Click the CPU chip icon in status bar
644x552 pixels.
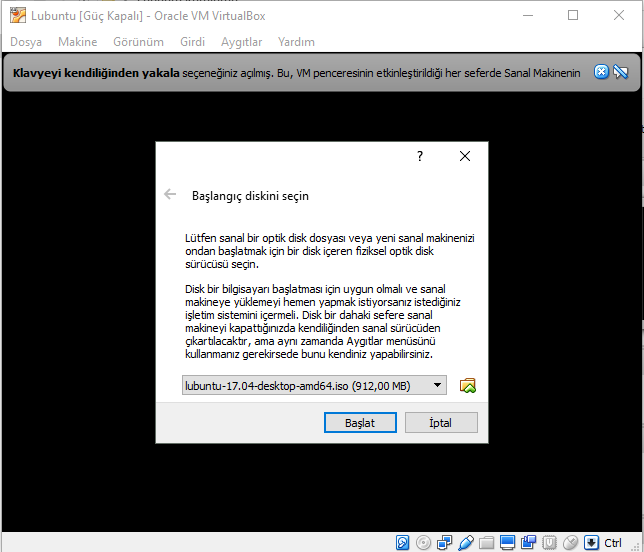(x=550, y=543)
